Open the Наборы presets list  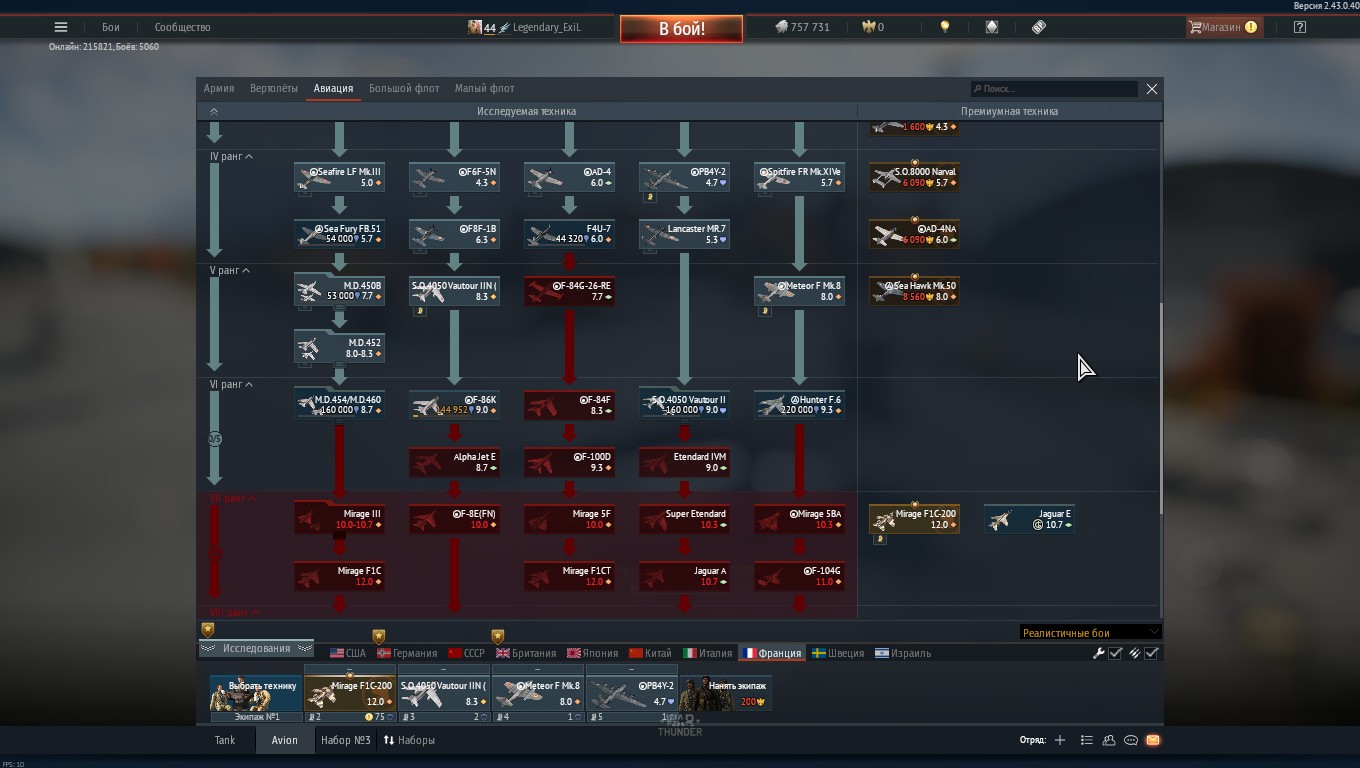pyautogui.click(x=409, y=740)
